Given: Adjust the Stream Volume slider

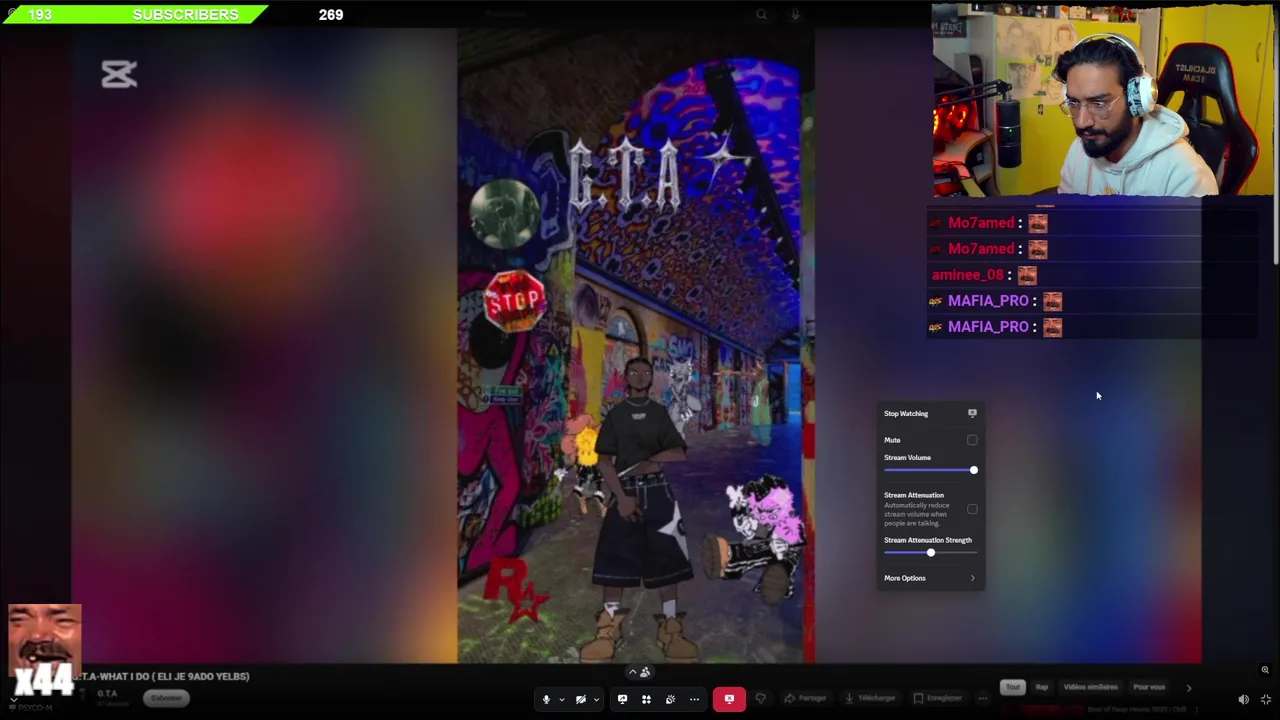Looking at the screenshot, I should click(930, 470).
